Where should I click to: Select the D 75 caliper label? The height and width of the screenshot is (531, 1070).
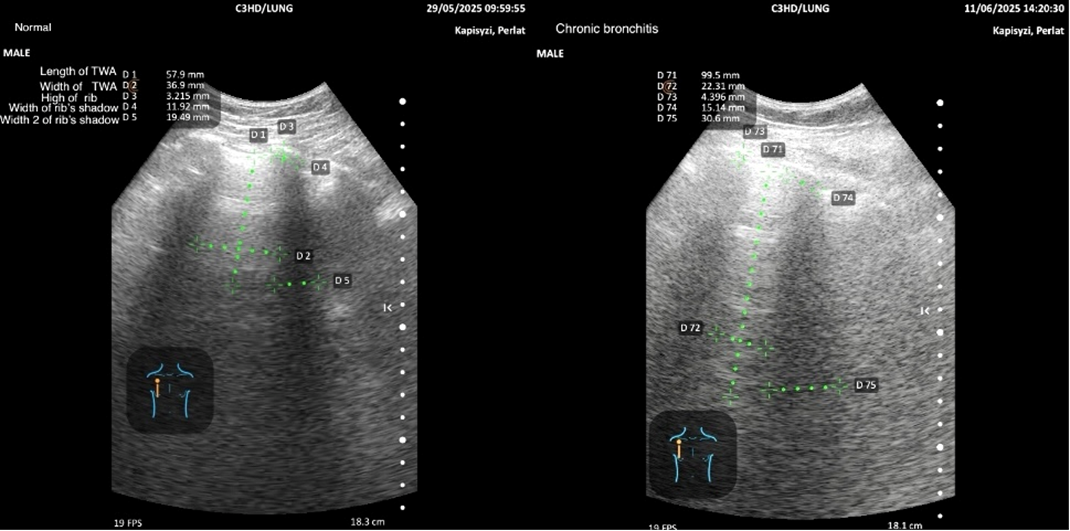[x=866, y=385]
